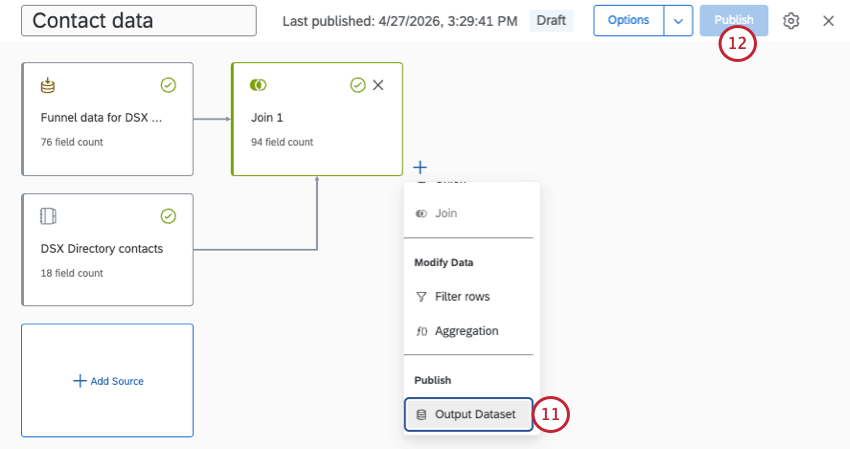This screenshot has height=449, width=850.
Task: Expand the Options dropdown arrow
Action: point(678,21)
